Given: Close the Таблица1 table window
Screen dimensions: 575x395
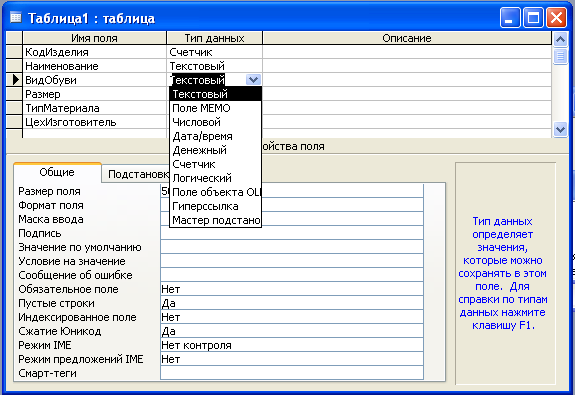Looking at the screenshot, I should click(x=556, y=18).
